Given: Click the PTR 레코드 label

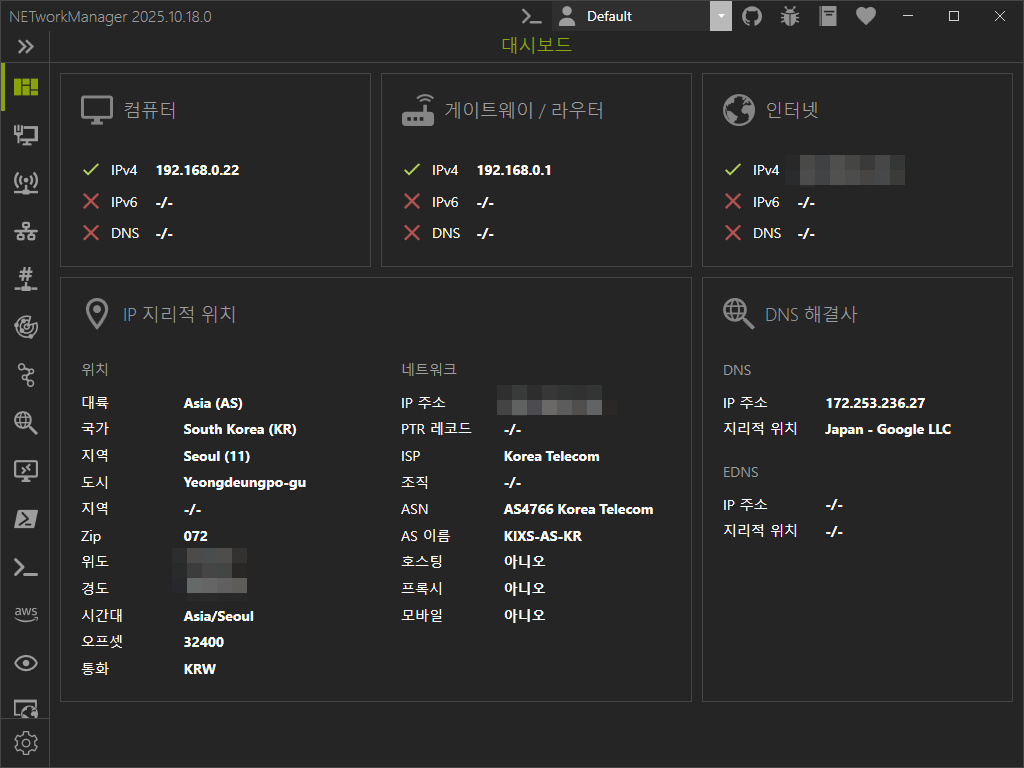Looking at the screenshot, I should 436,429.
